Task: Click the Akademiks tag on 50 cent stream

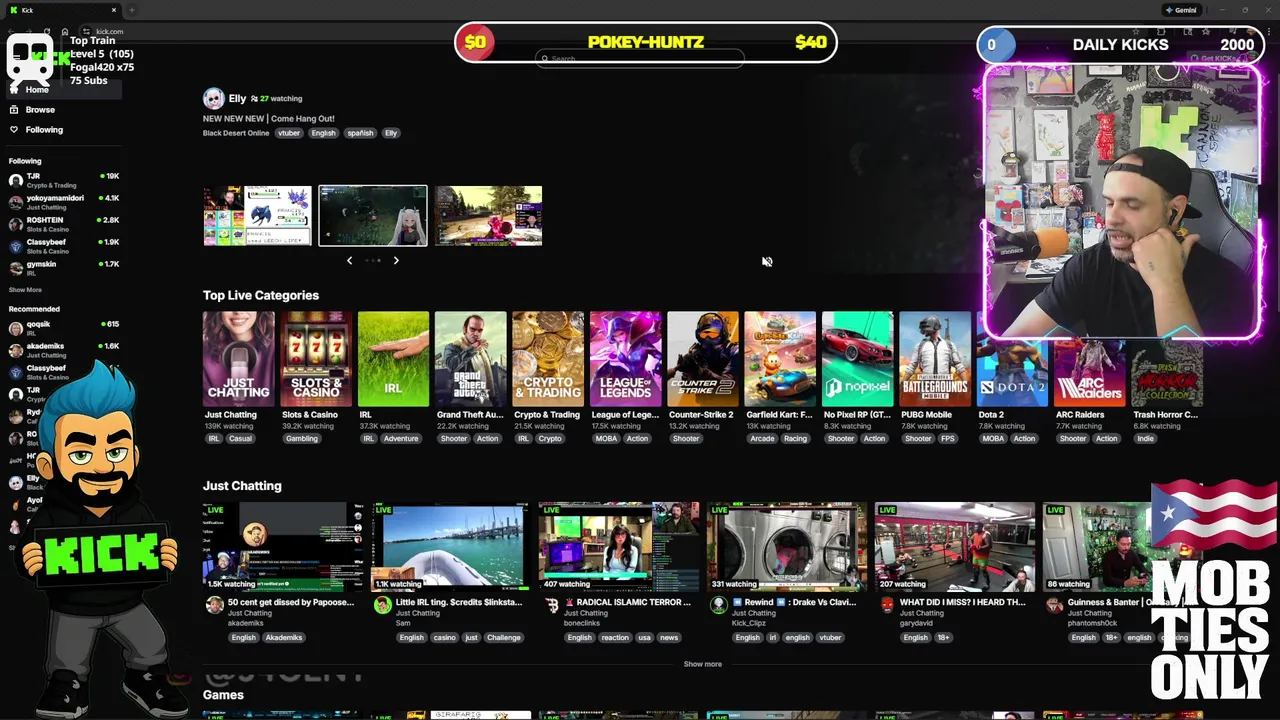Action: 284,638
